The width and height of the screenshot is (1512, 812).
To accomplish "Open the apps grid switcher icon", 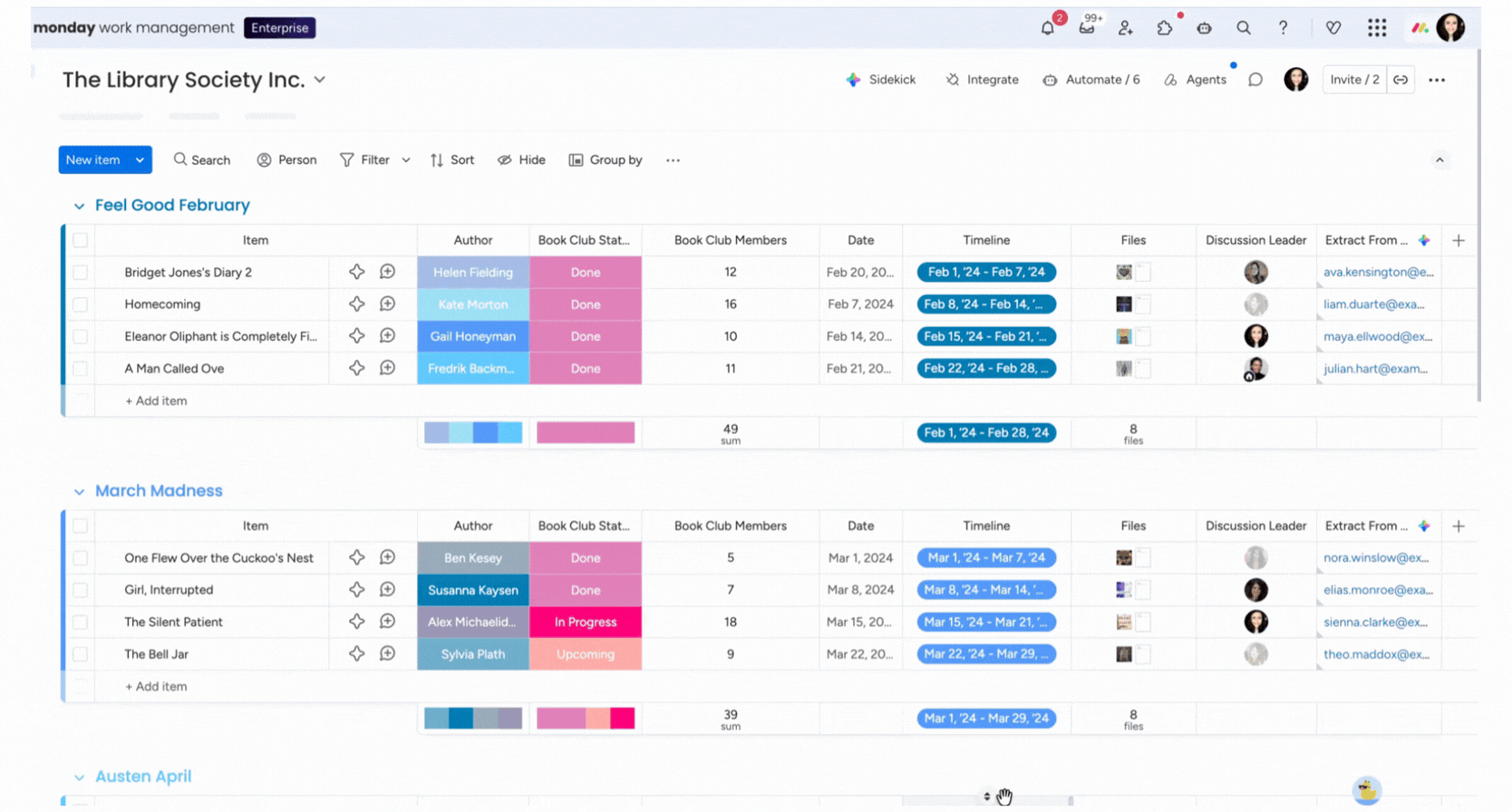I will coord(1376,28).
